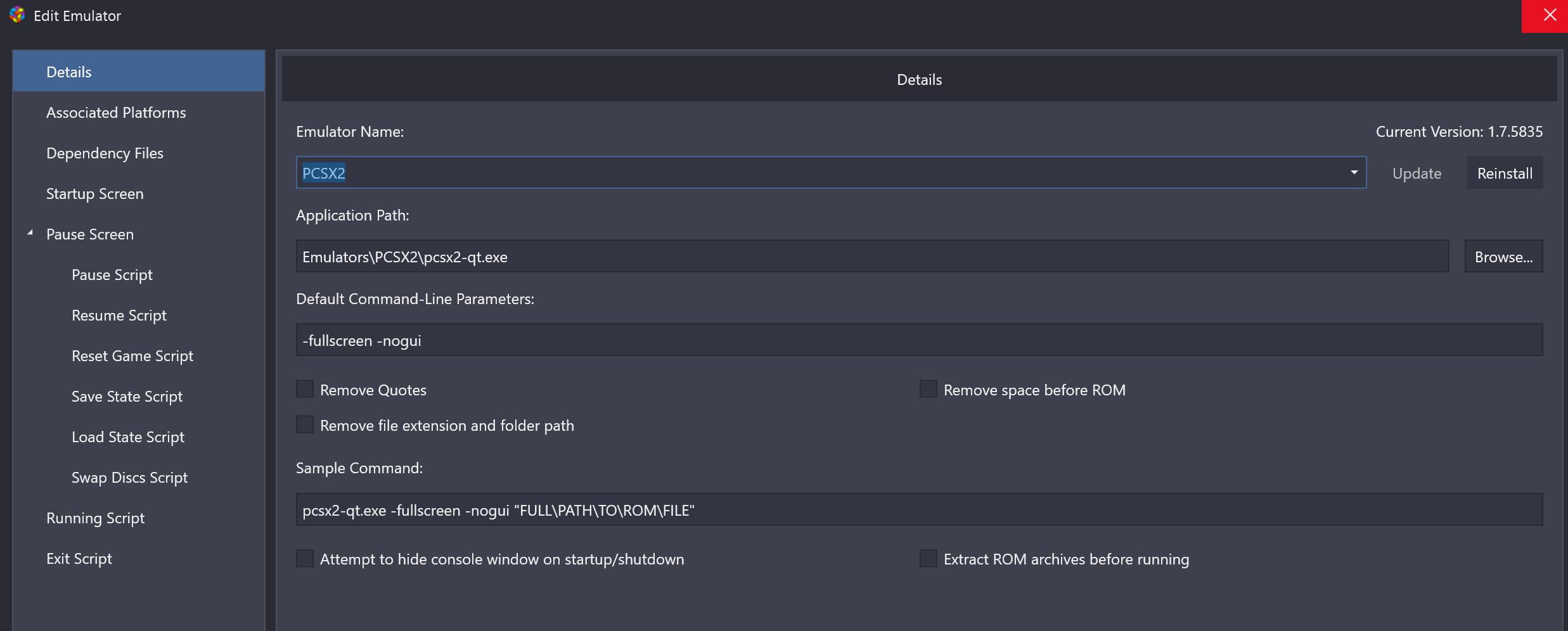Viewport: 1568px width, 631px height.
Task: Check Remove file extension and folder path
Action: coord(305,424)
